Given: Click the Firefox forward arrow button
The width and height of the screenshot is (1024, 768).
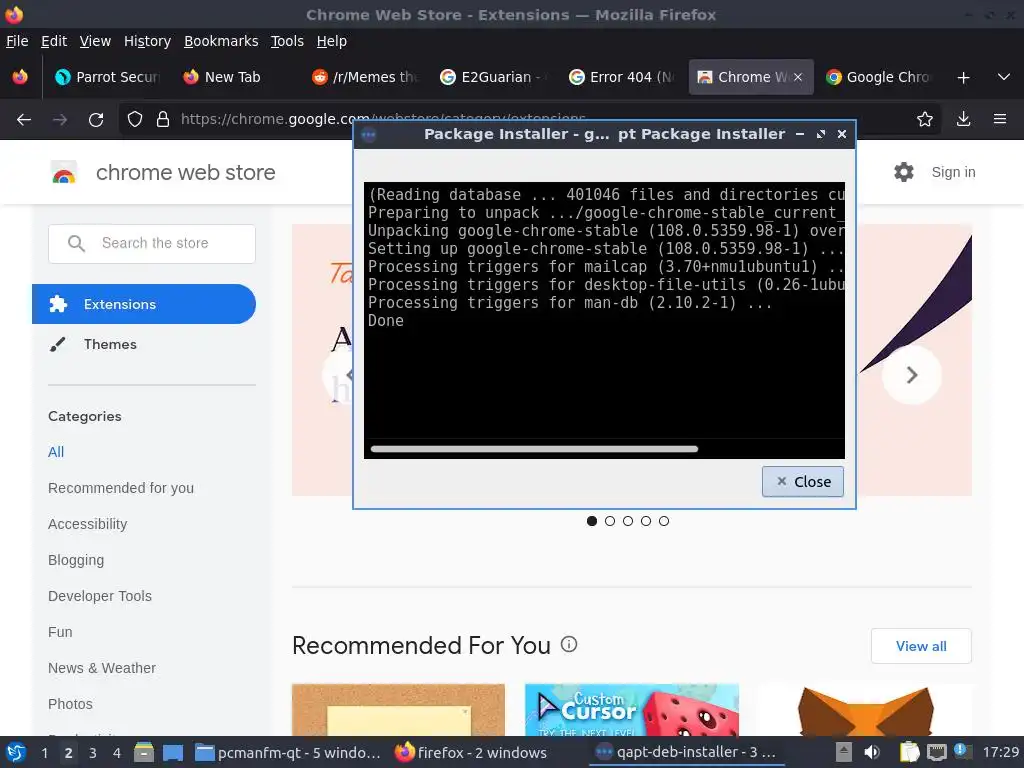Looking at the screenshot, I should [60, 120].
